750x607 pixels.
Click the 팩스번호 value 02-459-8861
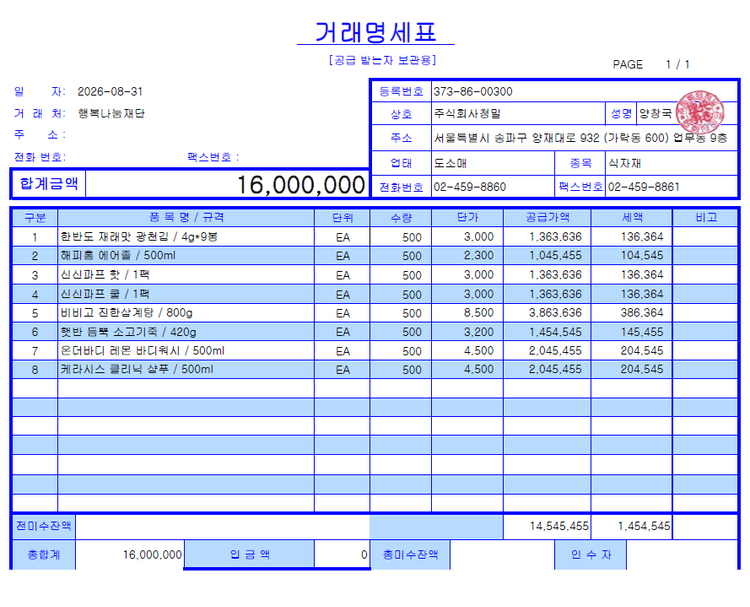[643, 187]
